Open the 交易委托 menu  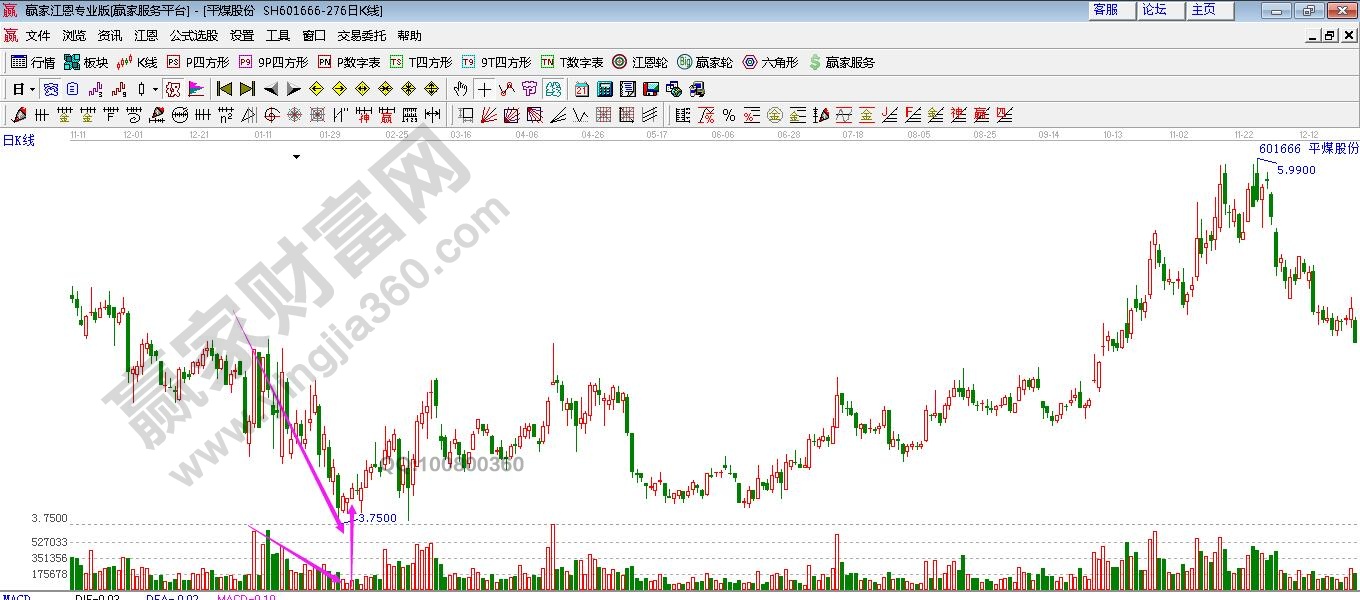tap(361, 35)
